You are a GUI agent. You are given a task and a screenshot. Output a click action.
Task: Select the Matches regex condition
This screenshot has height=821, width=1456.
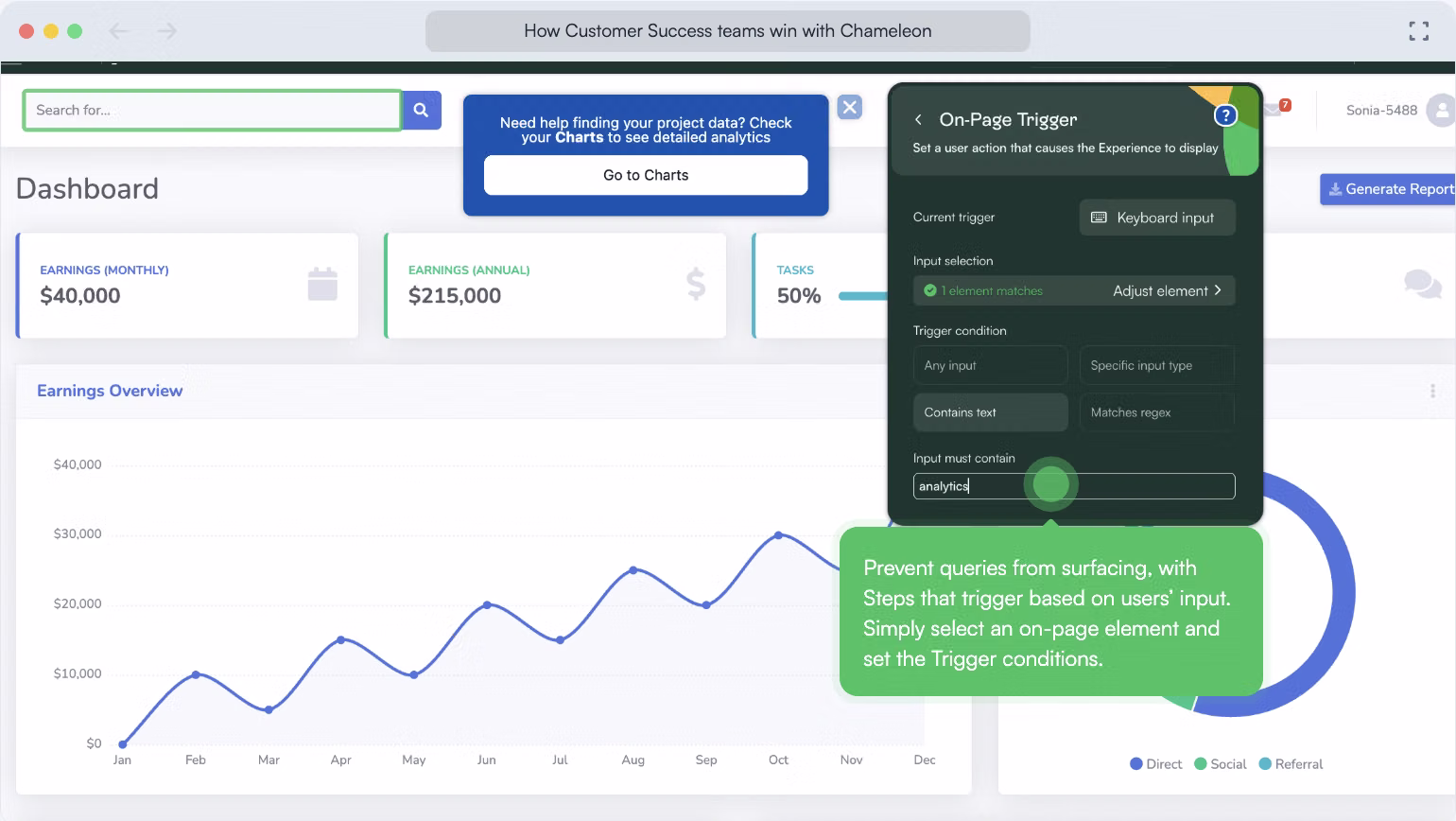click(x=1156, y=412)
